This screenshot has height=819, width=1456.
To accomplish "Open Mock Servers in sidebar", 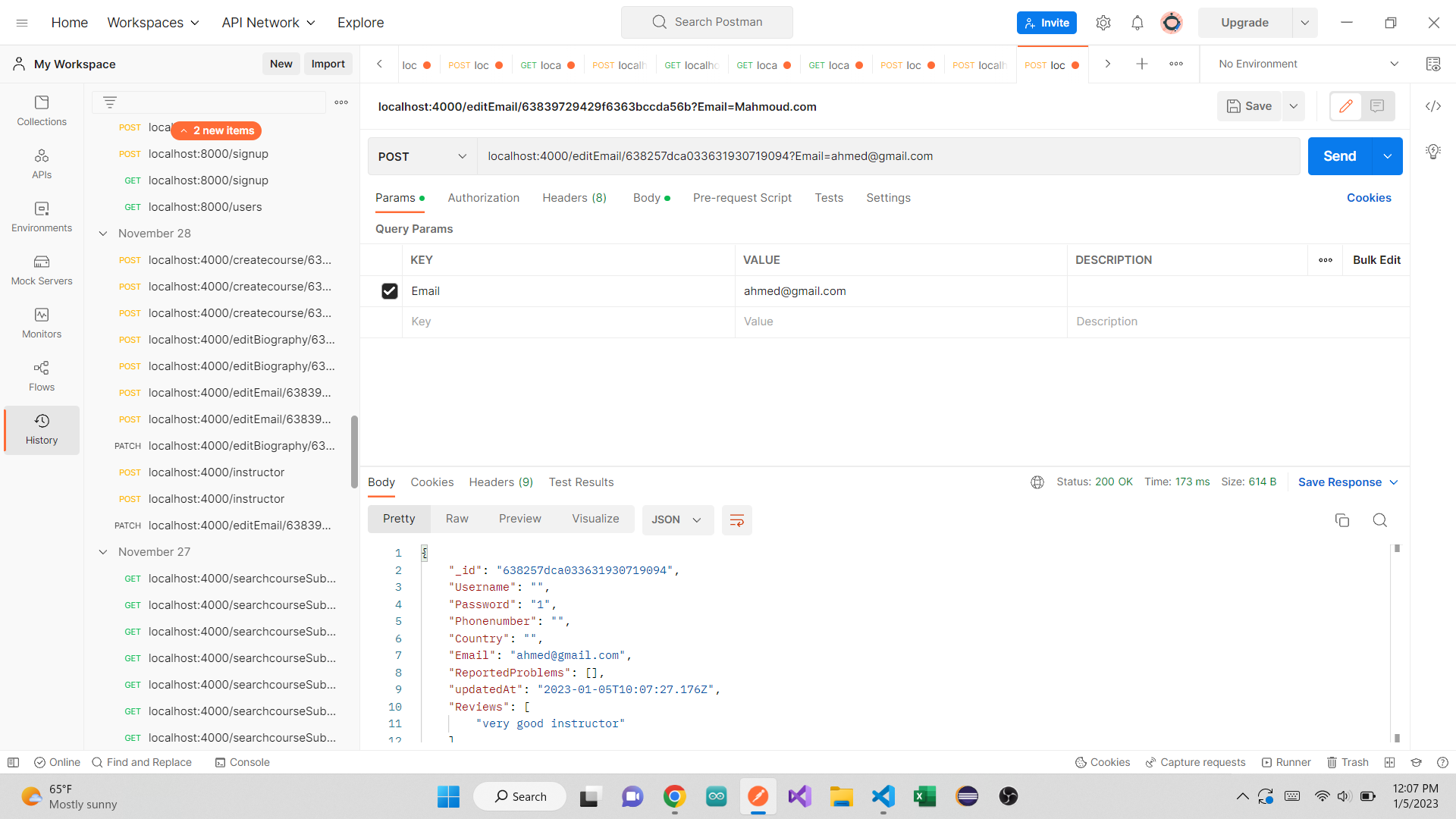I will (42, 270).
